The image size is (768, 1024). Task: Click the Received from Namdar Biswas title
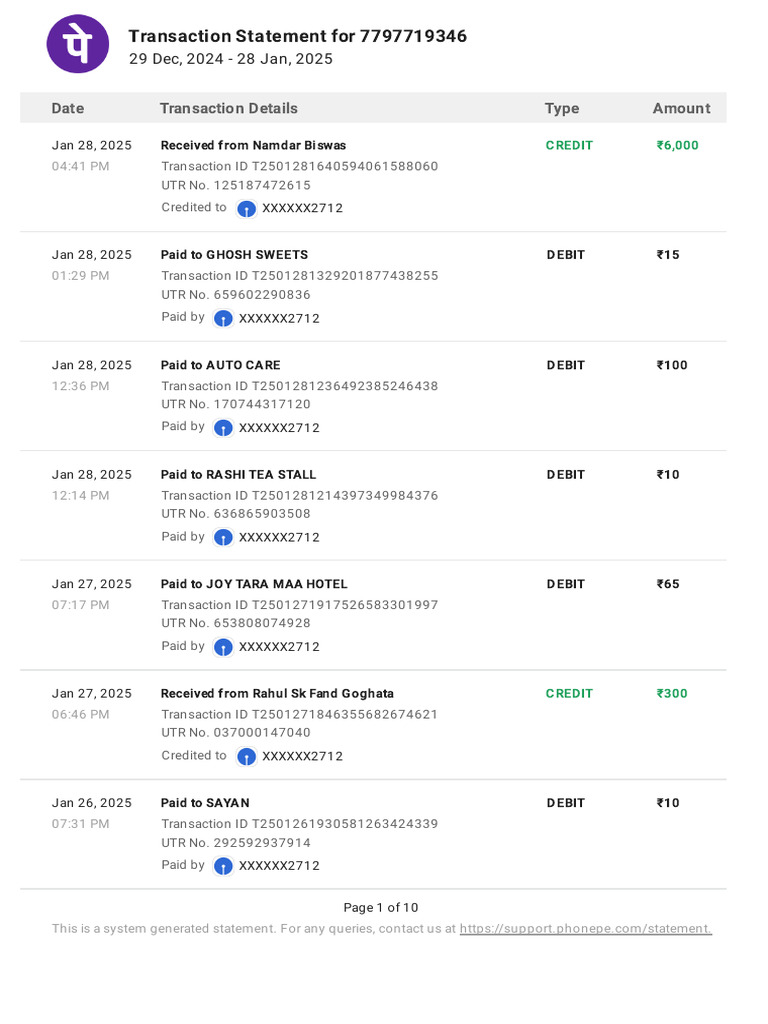coord(253,145)
